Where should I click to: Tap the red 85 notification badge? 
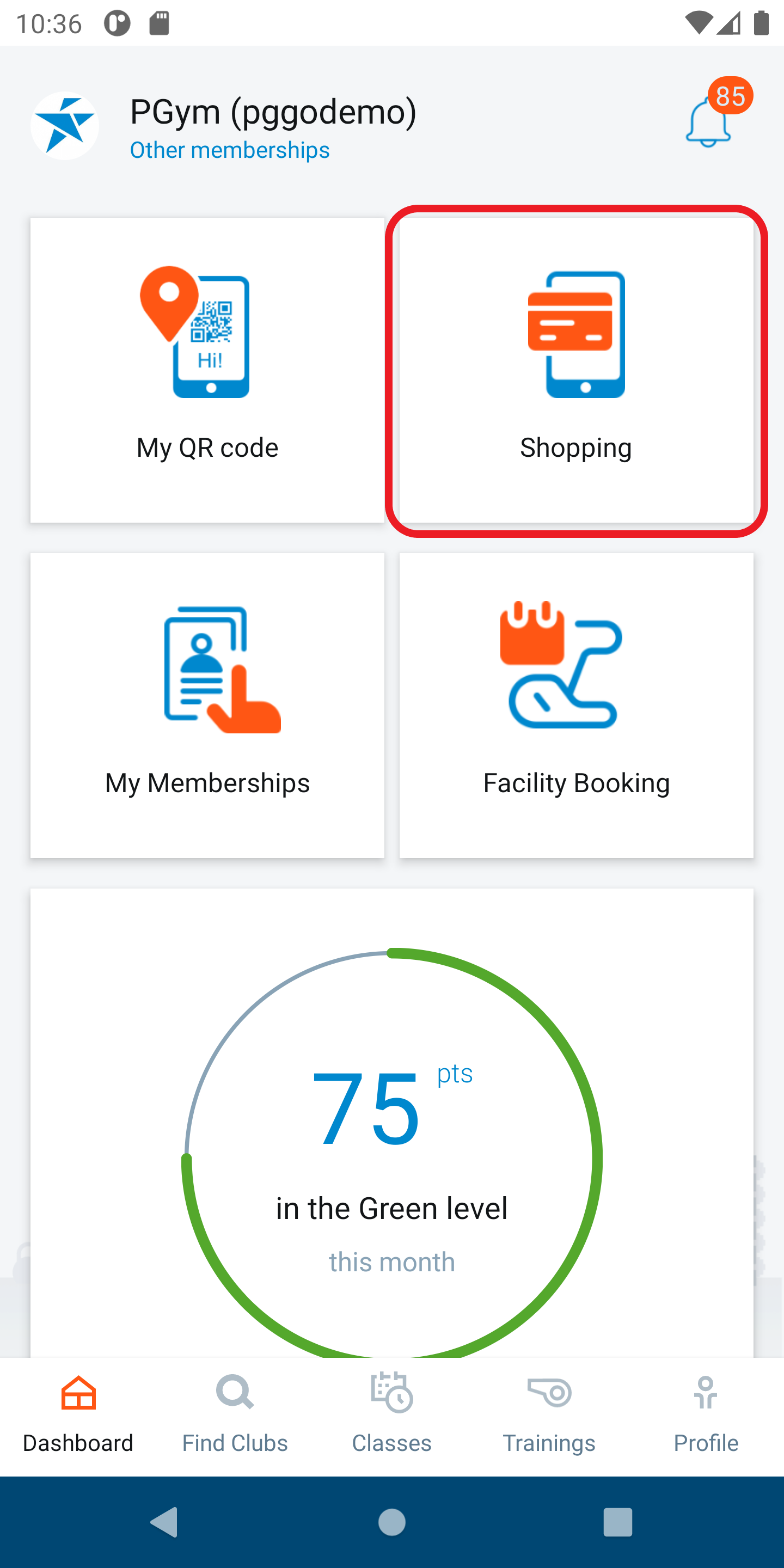click(731, 96)
